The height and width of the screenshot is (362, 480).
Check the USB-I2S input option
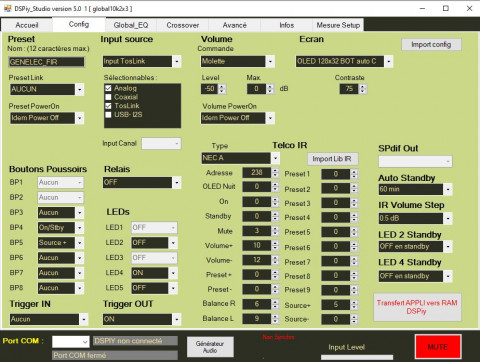[x=108, y=115]
